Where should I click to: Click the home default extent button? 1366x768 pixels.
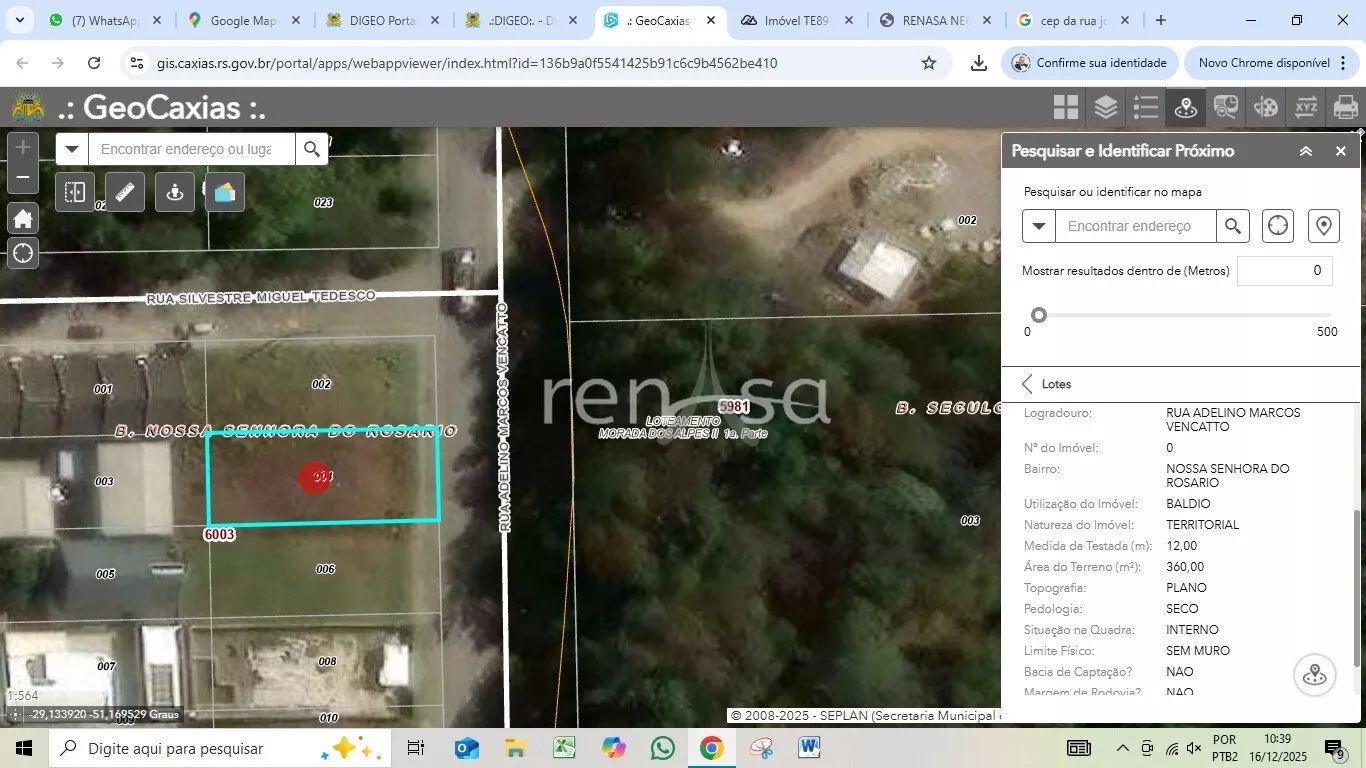pos(22,218)
